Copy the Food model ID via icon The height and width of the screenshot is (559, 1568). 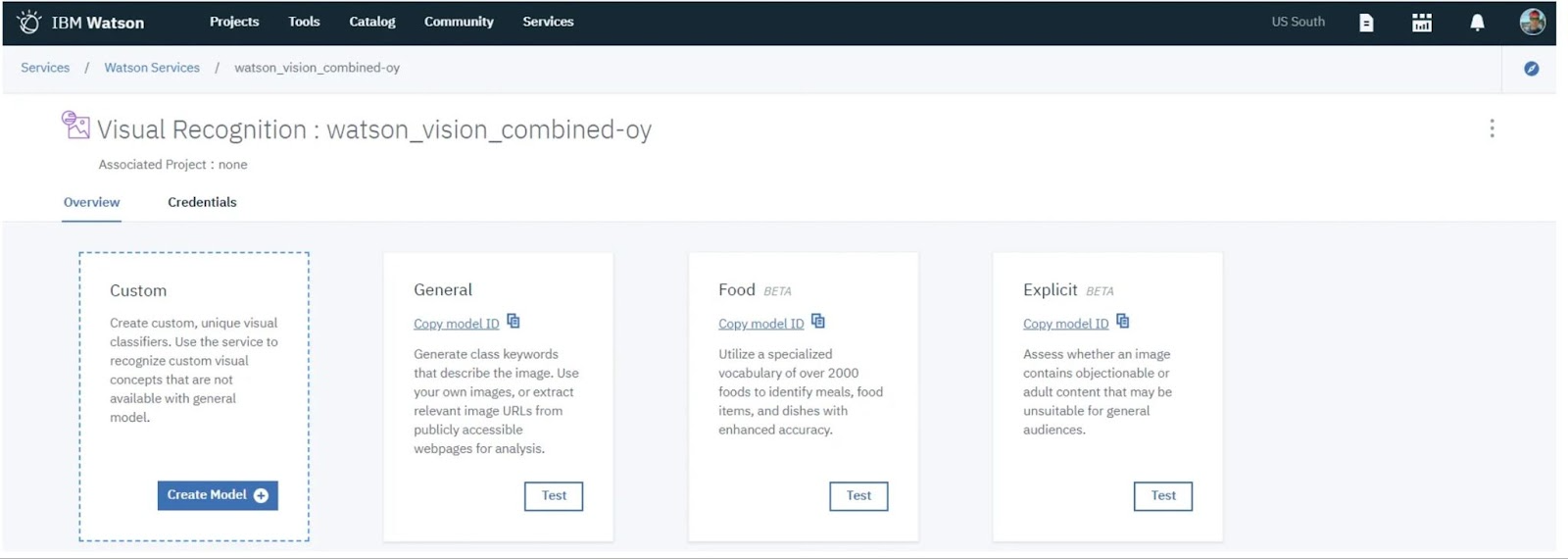click(818, 322)
